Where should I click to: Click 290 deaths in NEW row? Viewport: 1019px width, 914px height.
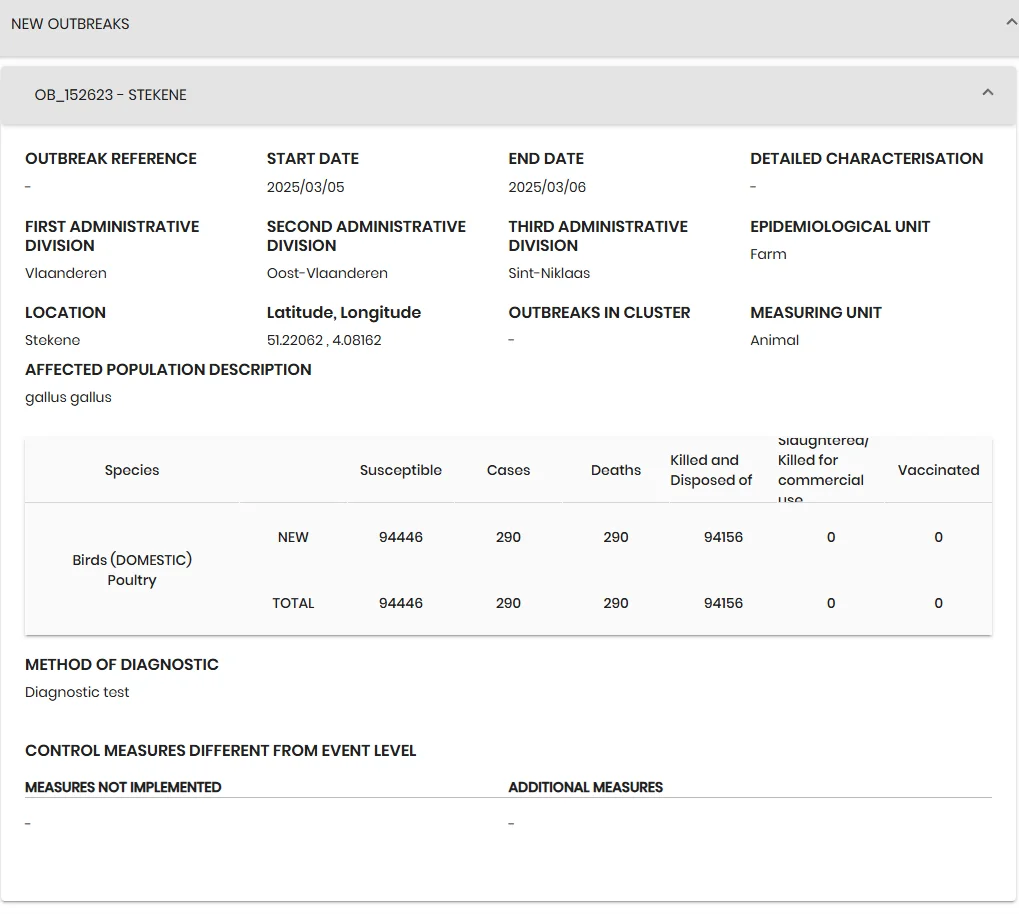pyautogui.click(x=615, y=537)
